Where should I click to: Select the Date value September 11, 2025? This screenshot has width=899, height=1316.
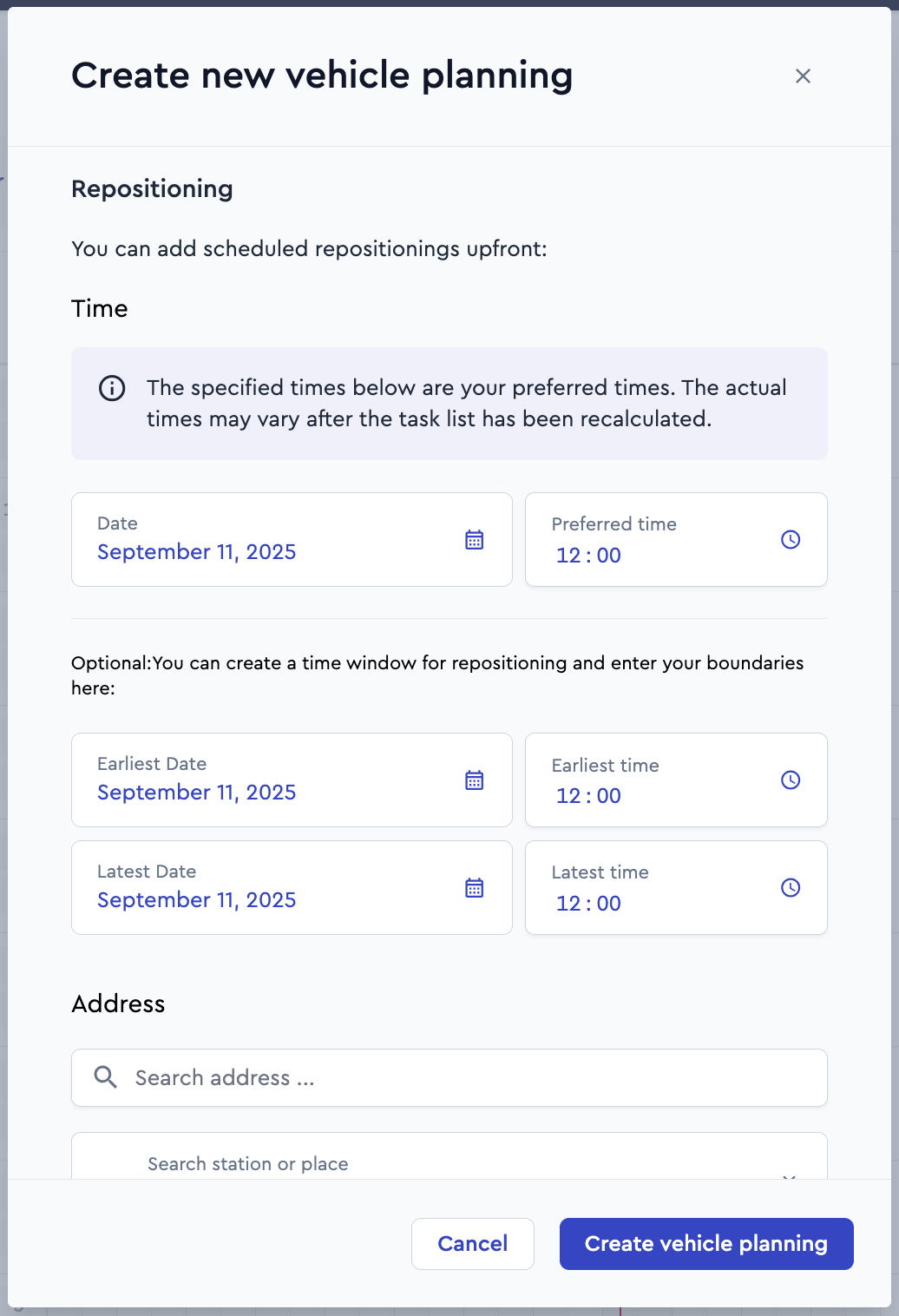pyautogui.click(x=197, y=552)
